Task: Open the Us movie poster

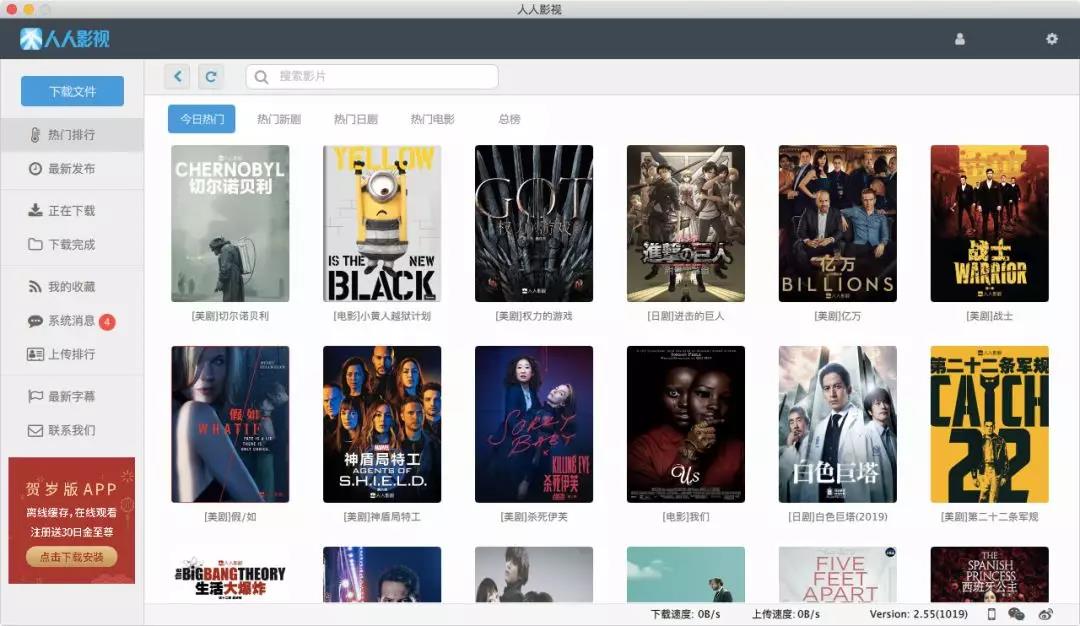Action: [x=686, y=424]
